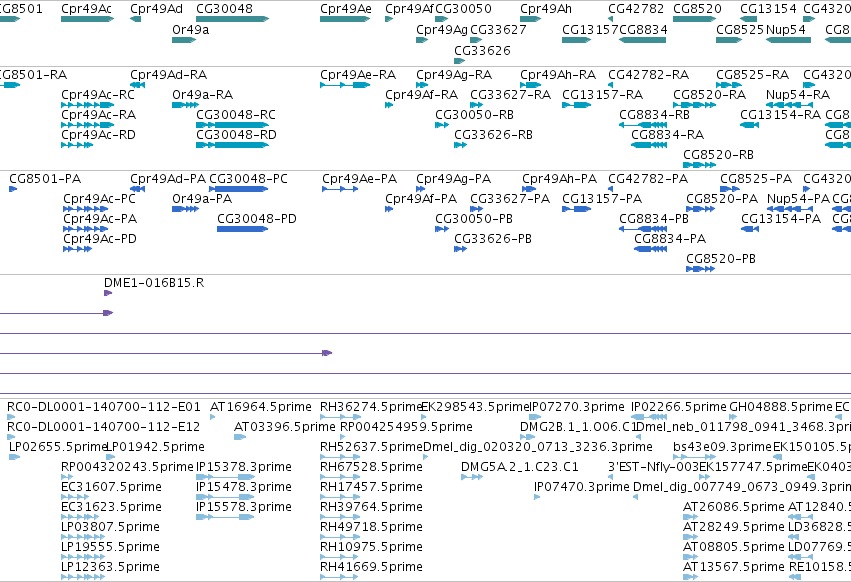
Task: Select transcript CG8834-RB
Action: 655,115
